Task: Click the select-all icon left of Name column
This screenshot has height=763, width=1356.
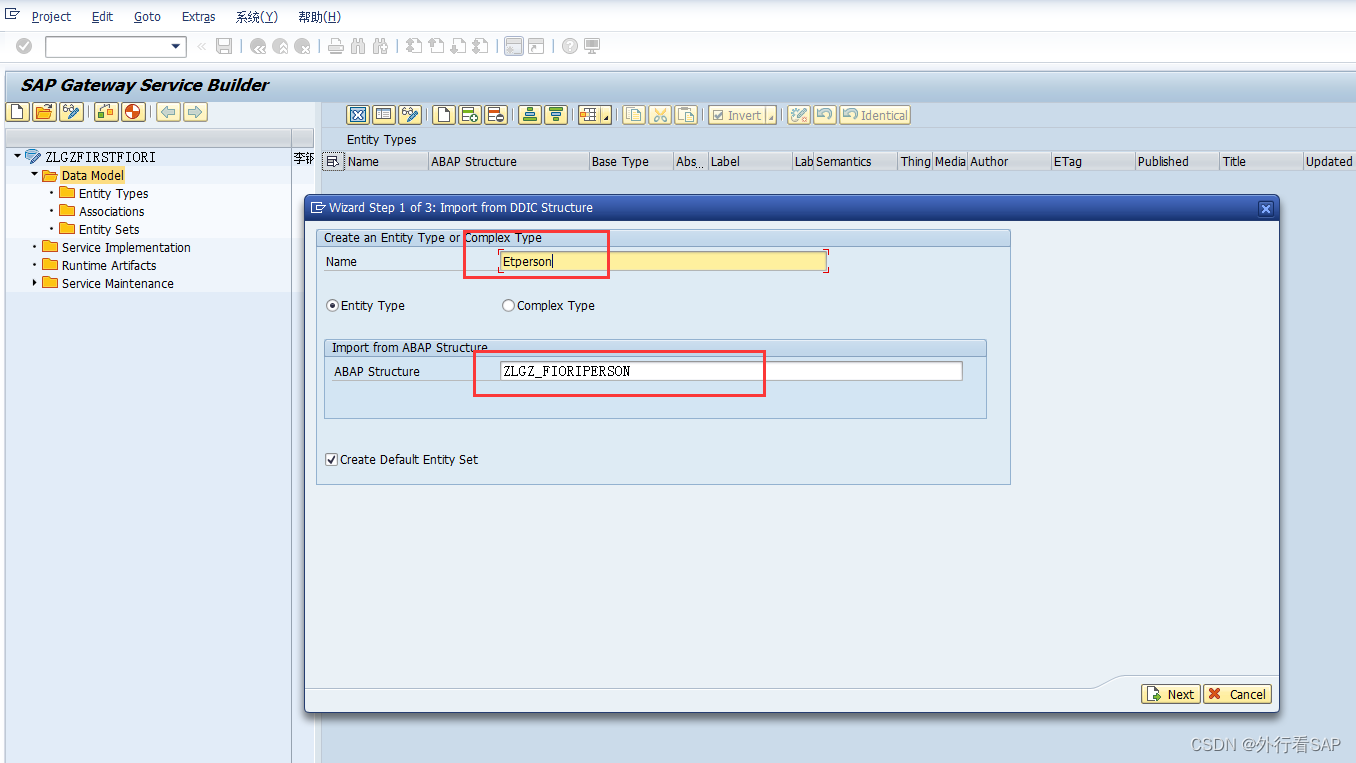Action: click(333, 161)
